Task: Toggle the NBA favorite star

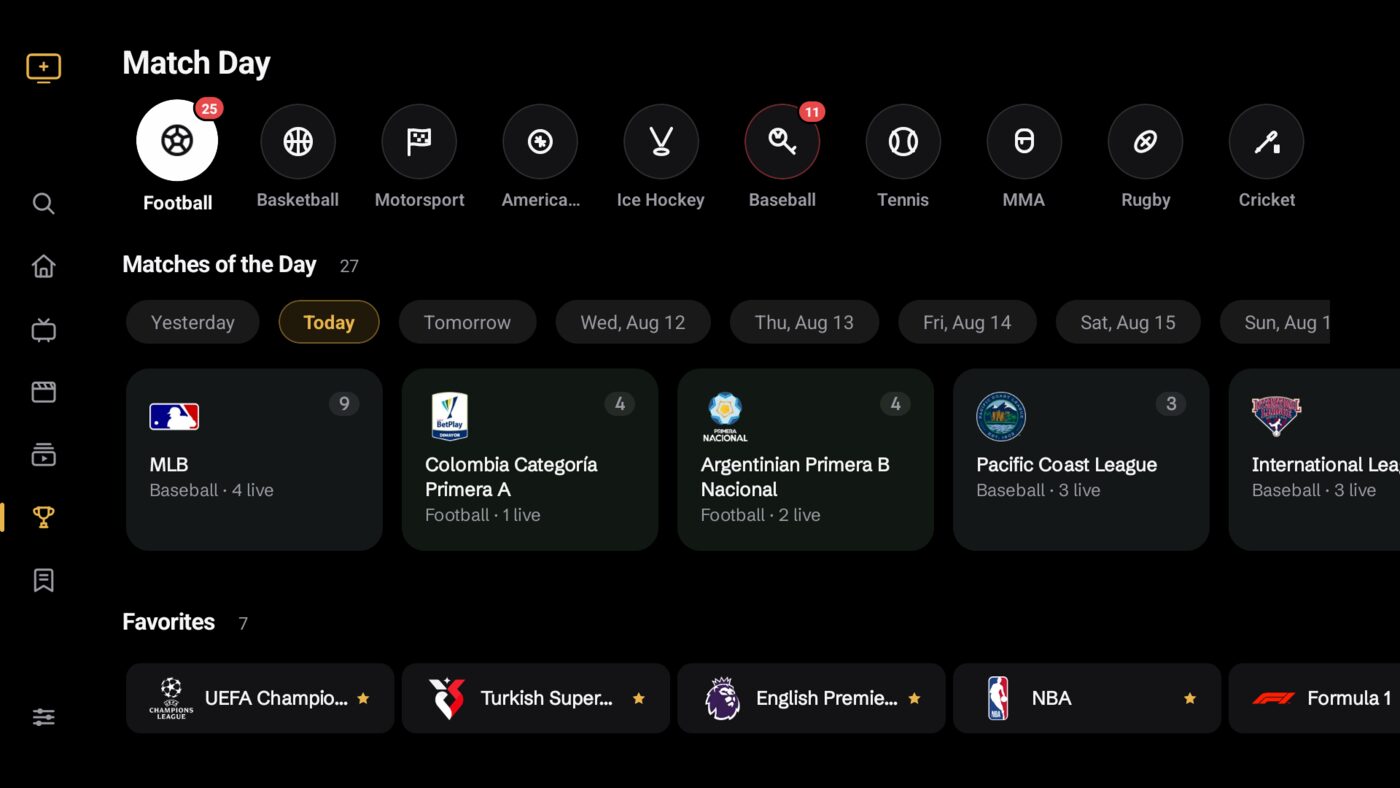Action: coord(1190,698)
